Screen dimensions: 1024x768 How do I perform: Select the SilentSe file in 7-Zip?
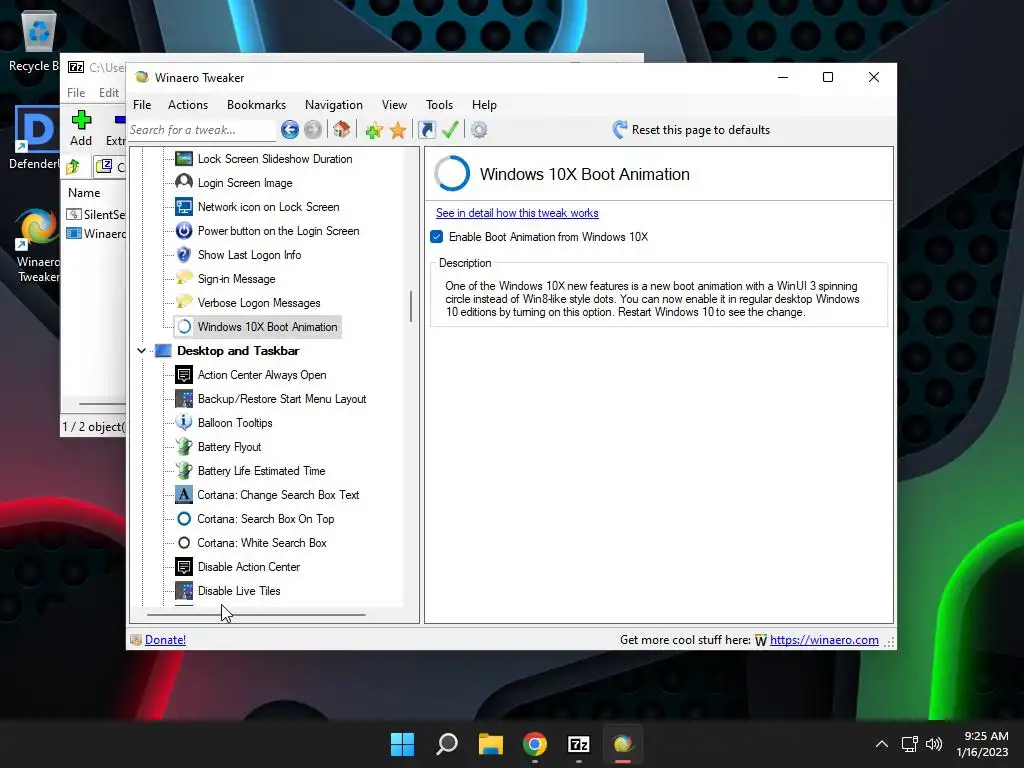tap(96, 214)
